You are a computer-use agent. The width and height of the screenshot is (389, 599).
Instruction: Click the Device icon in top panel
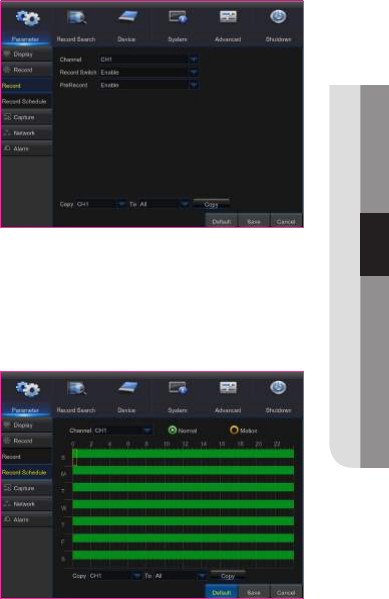(127, 17)
